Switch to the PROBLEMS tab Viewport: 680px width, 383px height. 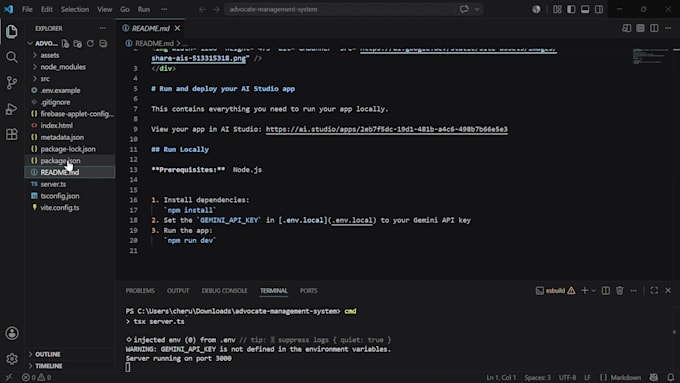(x=140, y=291)
